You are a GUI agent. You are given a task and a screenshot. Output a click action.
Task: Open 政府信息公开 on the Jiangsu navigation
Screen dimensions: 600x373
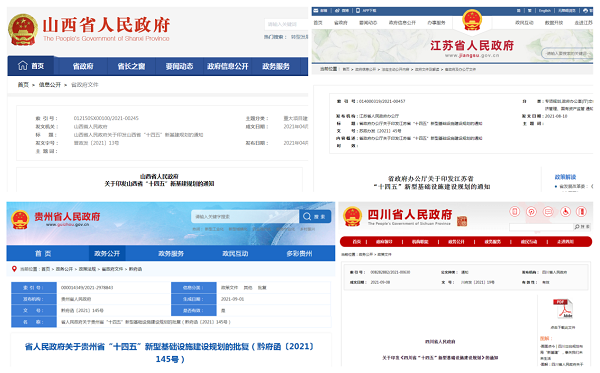[402, 23]
